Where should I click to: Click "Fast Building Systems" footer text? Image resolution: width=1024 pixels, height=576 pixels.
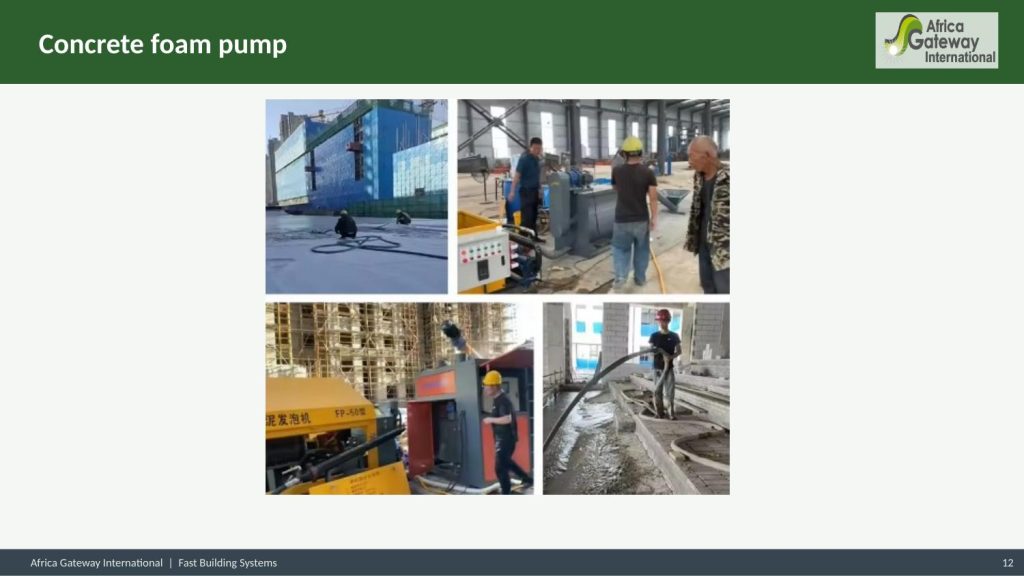click(x=227, y=563)
